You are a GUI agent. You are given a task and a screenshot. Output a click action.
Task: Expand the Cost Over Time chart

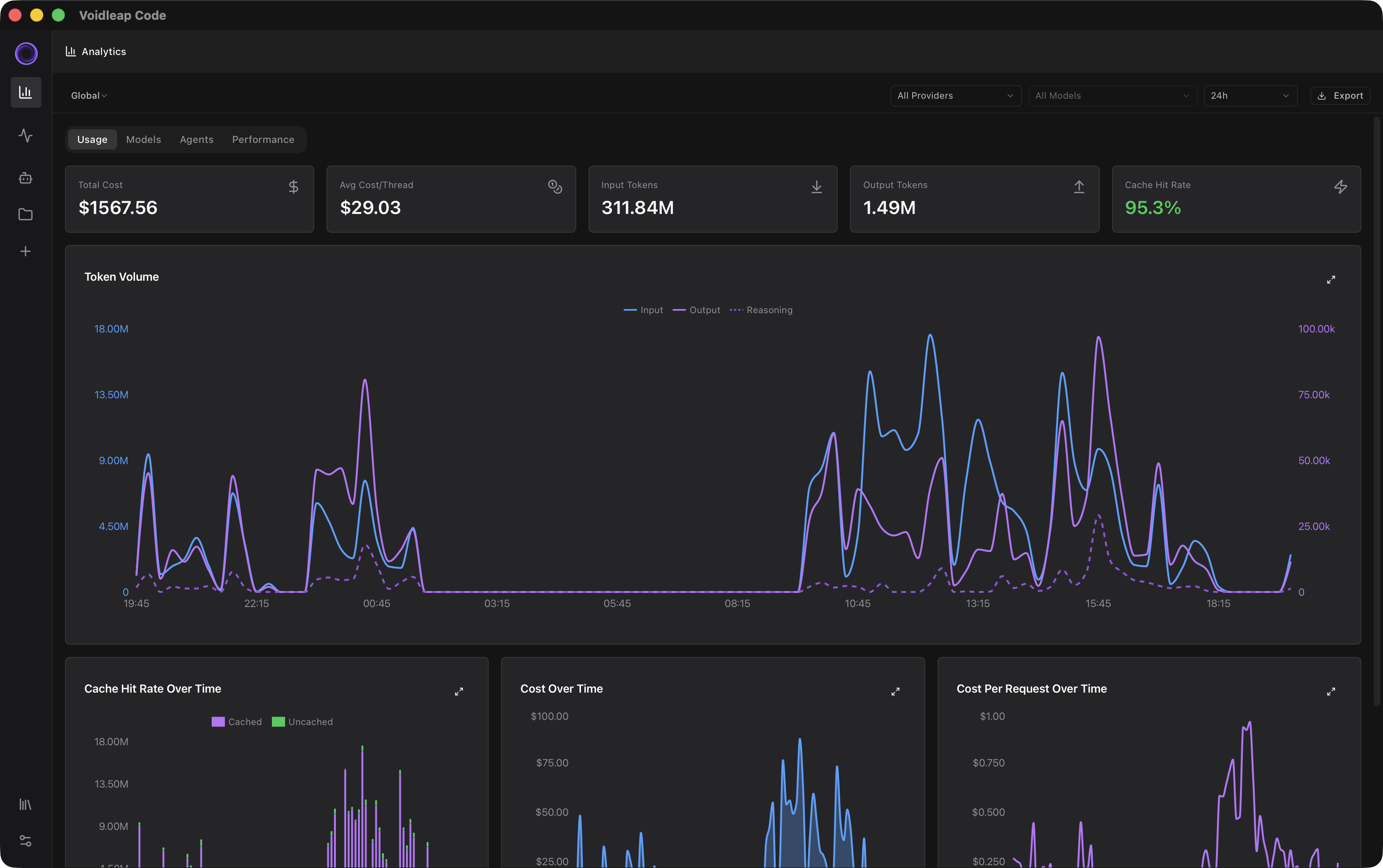pyautogui.click(x=895, y=691)
